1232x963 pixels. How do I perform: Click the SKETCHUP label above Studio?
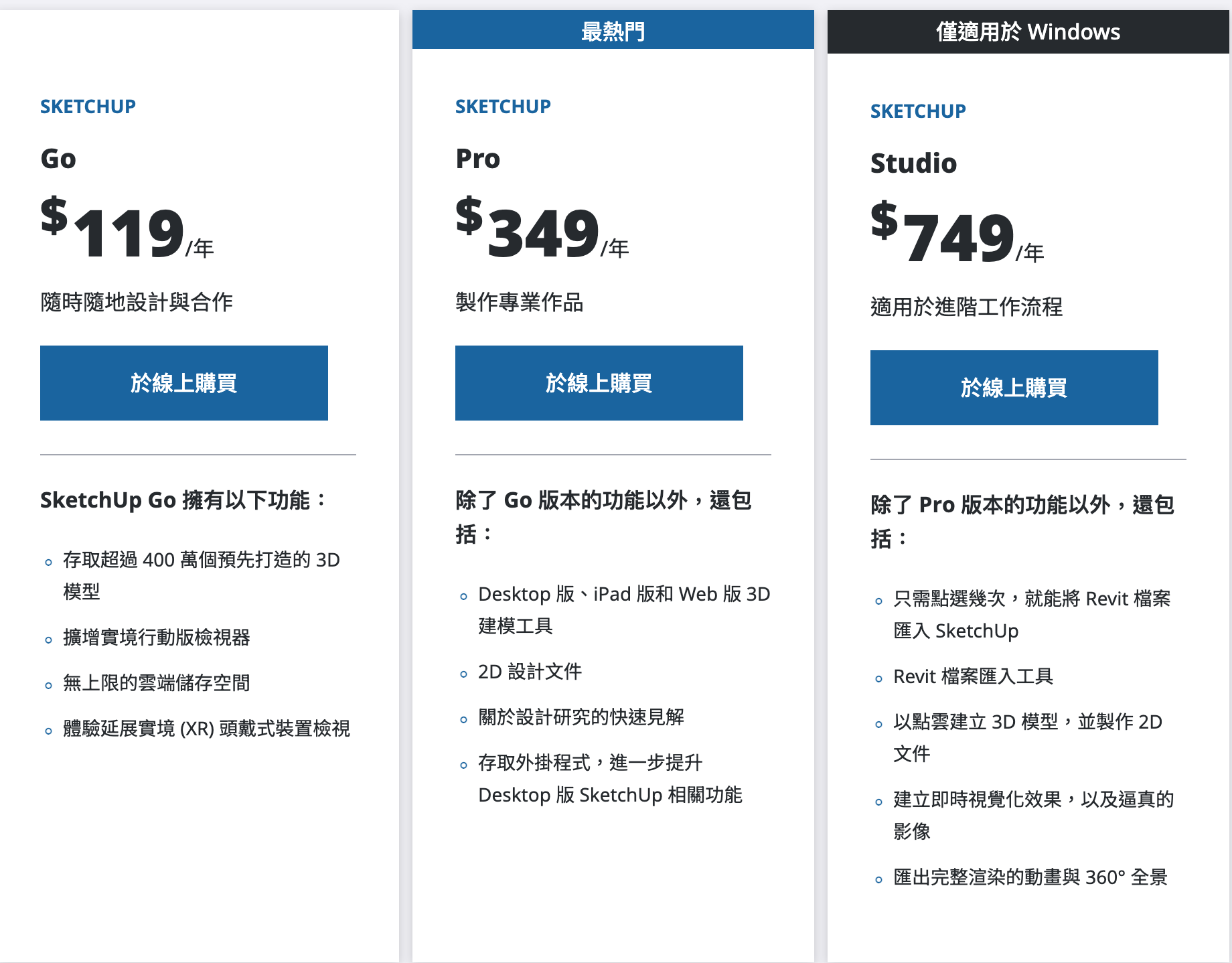tap(918, 111)
